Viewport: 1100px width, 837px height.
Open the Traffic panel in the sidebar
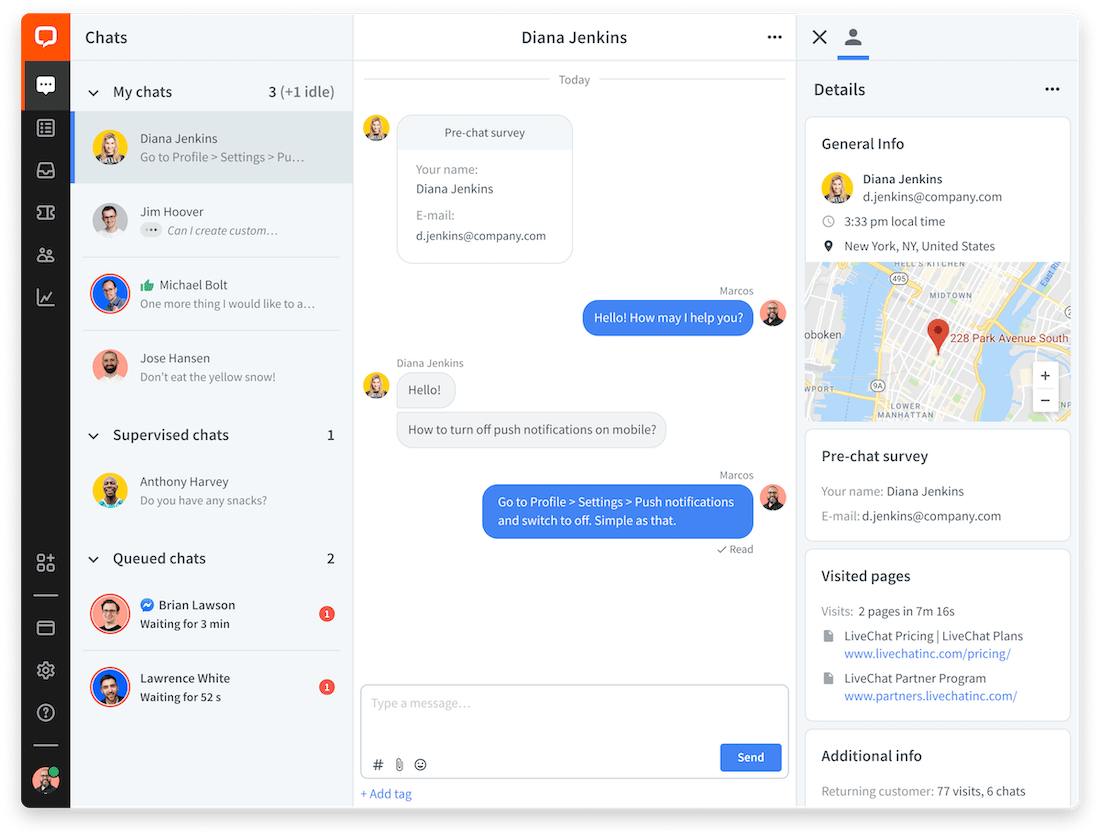pos(45,128)
